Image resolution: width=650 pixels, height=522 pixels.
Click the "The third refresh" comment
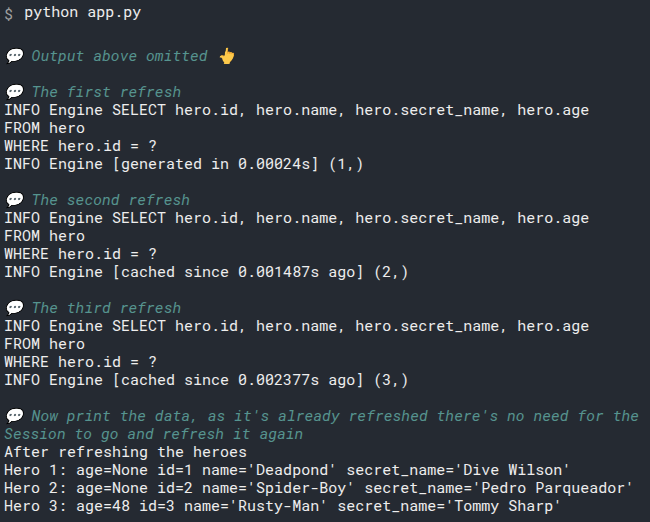[106, 308]
